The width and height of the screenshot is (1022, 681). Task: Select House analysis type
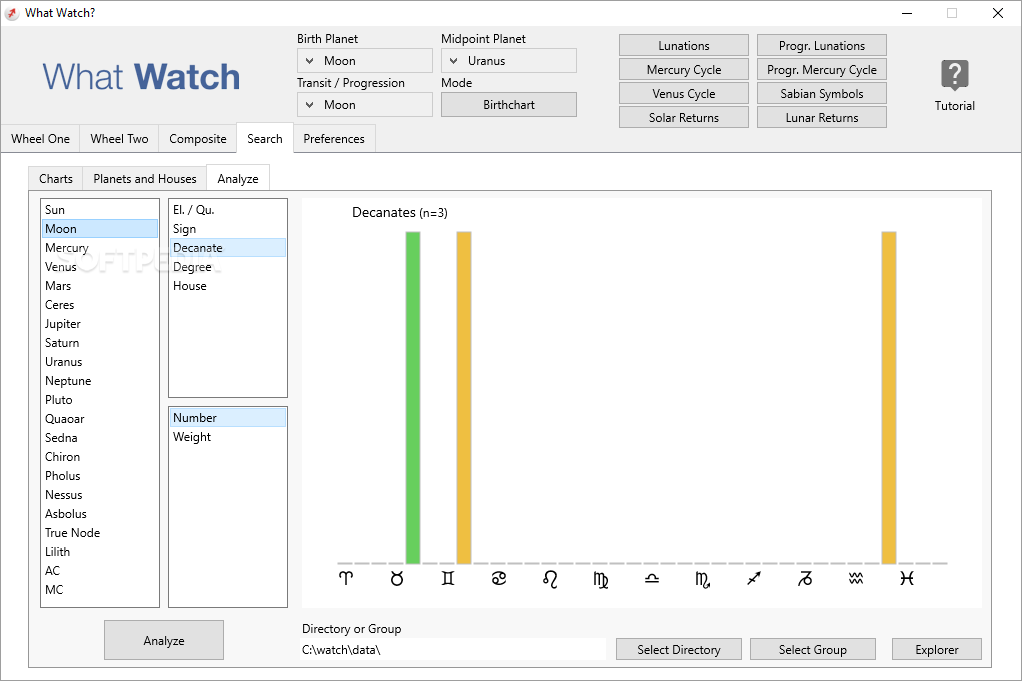[227, 285]
